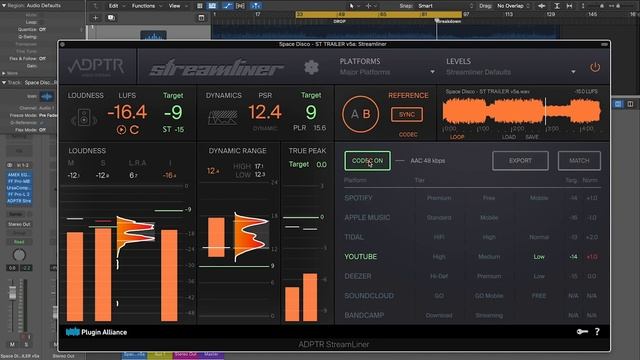
Task: Click the Plugin Alliance logo
Action: coord(96,332)
